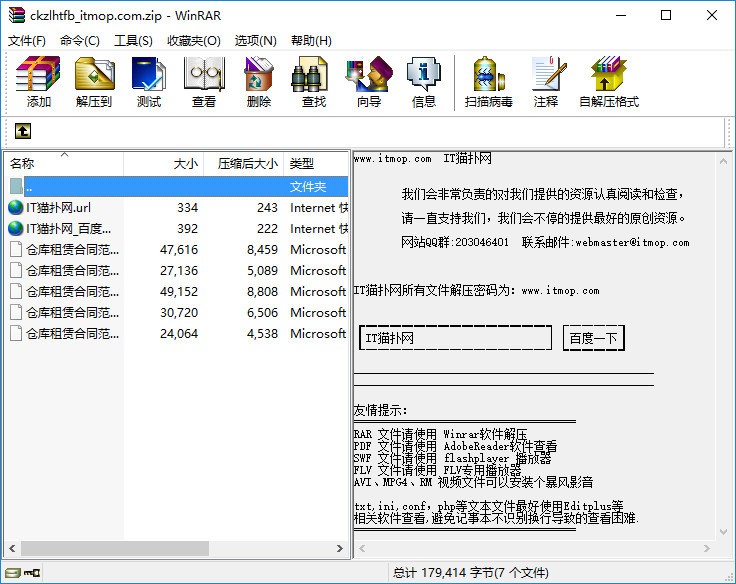Click size value 334 of IT猫扑网.url
The height and width of the screenshot is (584, 736).
click(187, 207)
